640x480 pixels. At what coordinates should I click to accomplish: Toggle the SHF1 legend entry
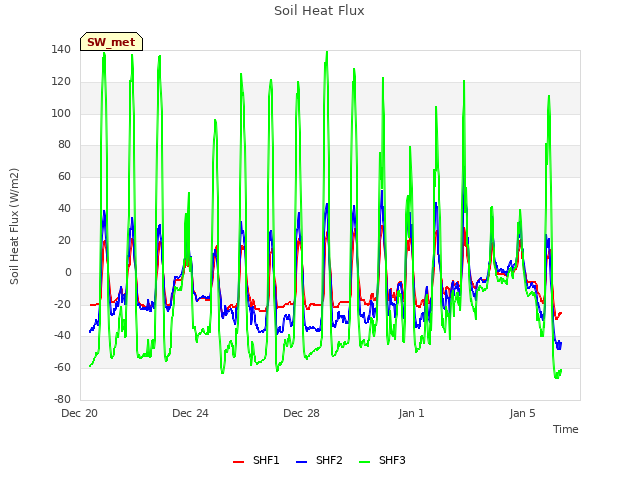tap(256, 460)
